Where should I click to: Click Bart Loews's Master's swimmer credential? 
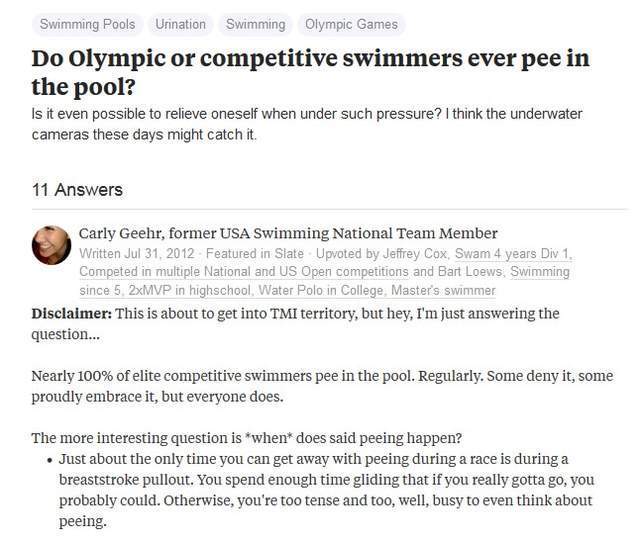click(x=443, y=290)
